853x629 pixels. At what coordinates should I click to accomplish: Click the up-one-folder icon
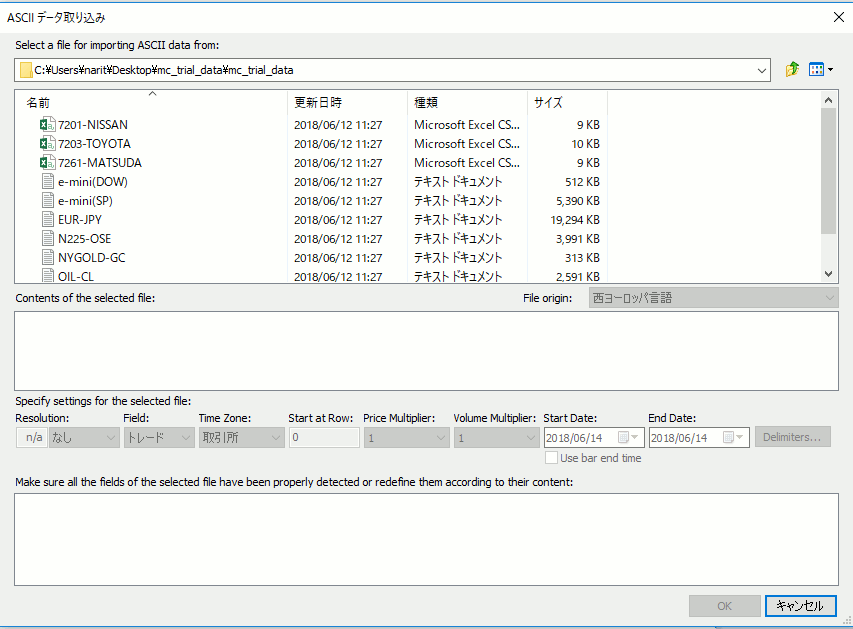pyautogui.click(x=792, y=70)
